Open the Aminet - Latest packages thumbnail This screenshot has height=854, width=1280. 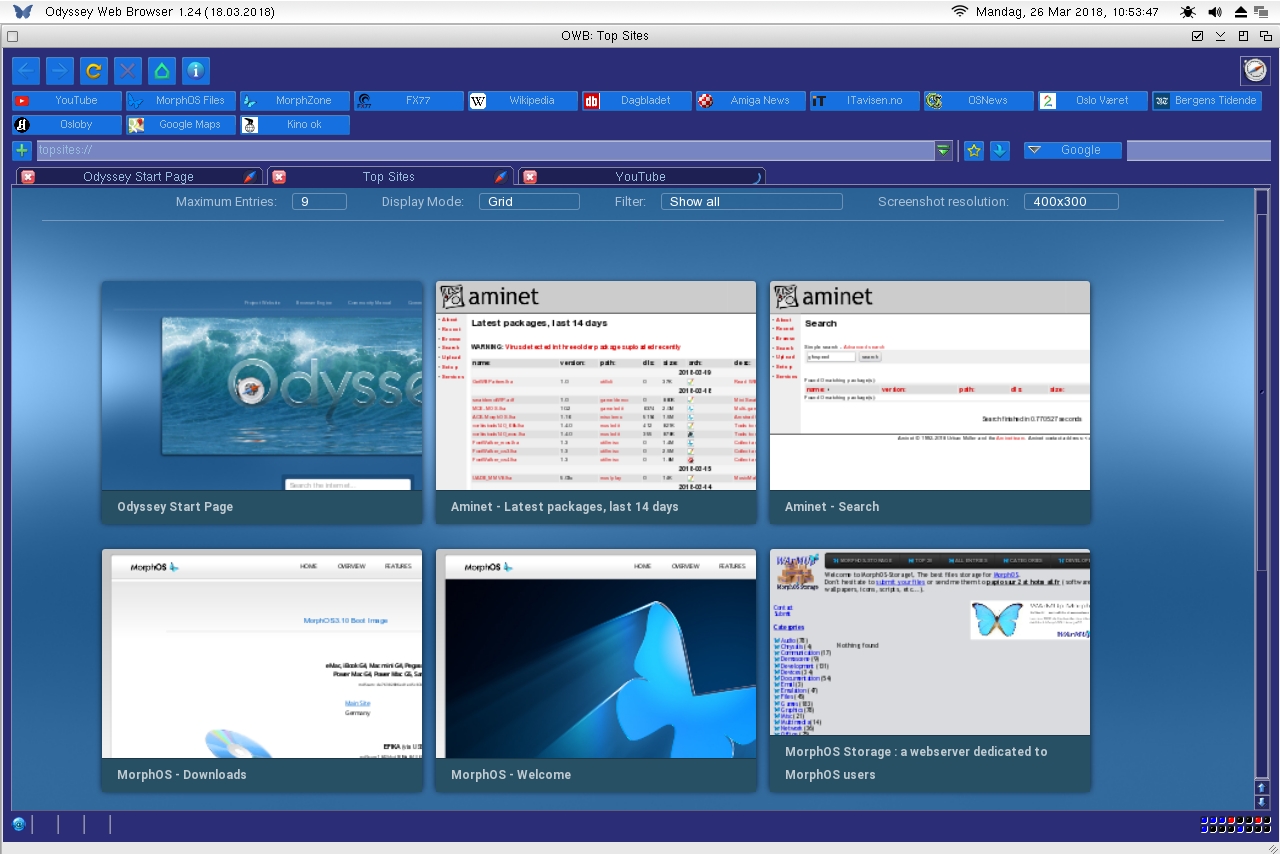pos(596,402)
